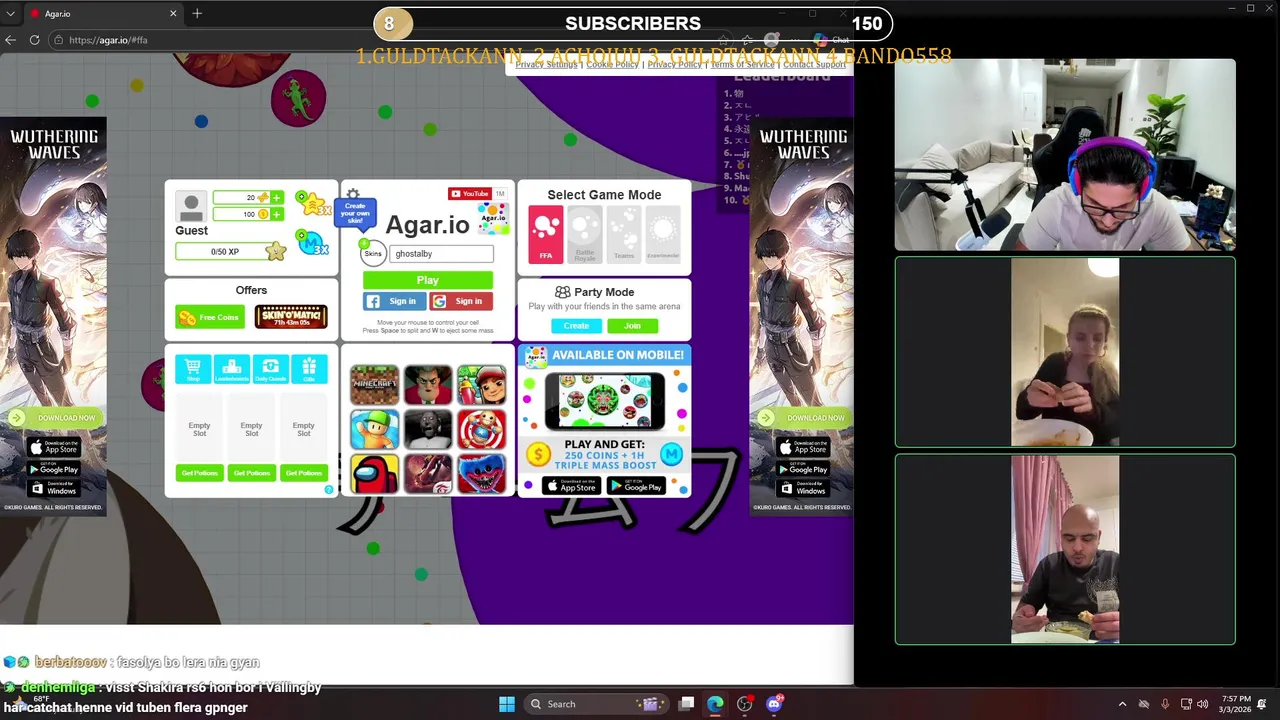Viewport: 1280px width, 720px height.
Task: Click the potions help question icon
Action: [x=329, y=490]
